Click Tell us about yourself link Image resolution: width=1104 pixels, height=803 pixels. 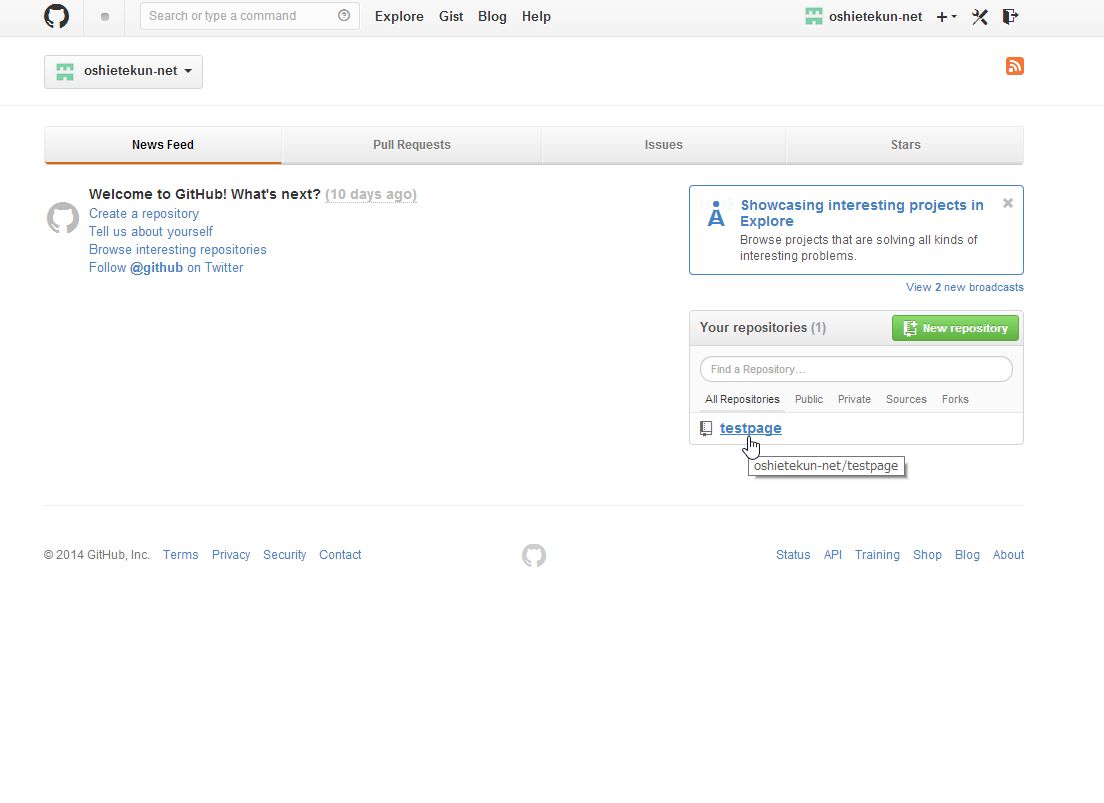coord(151,232)
